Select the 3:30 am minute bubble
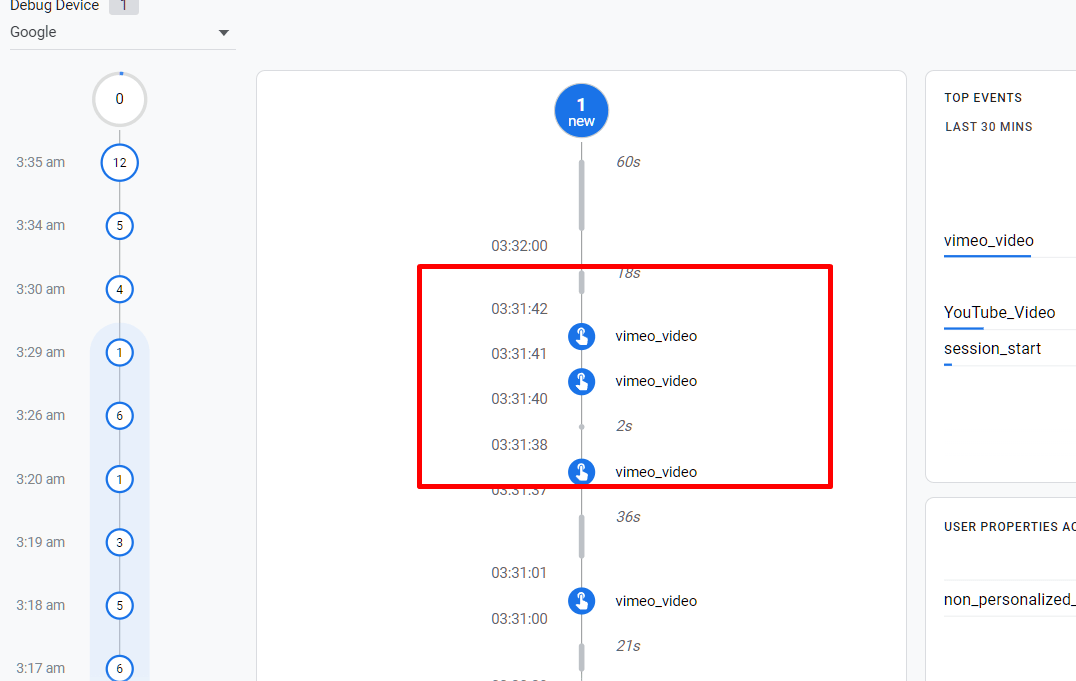This screenshot has width=1076, height=681. [119, 290]
